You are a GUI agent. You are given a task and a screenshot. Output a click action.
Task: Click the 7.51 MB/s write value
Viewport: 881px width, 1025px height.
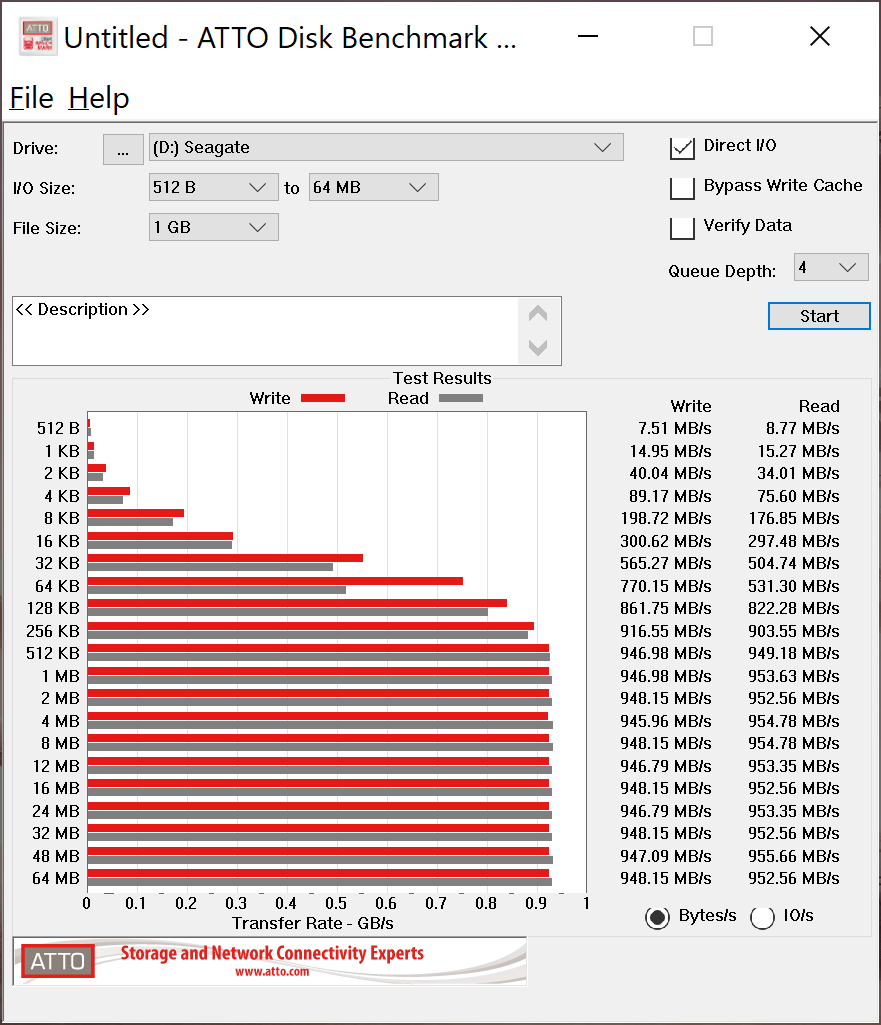(674, 429)
